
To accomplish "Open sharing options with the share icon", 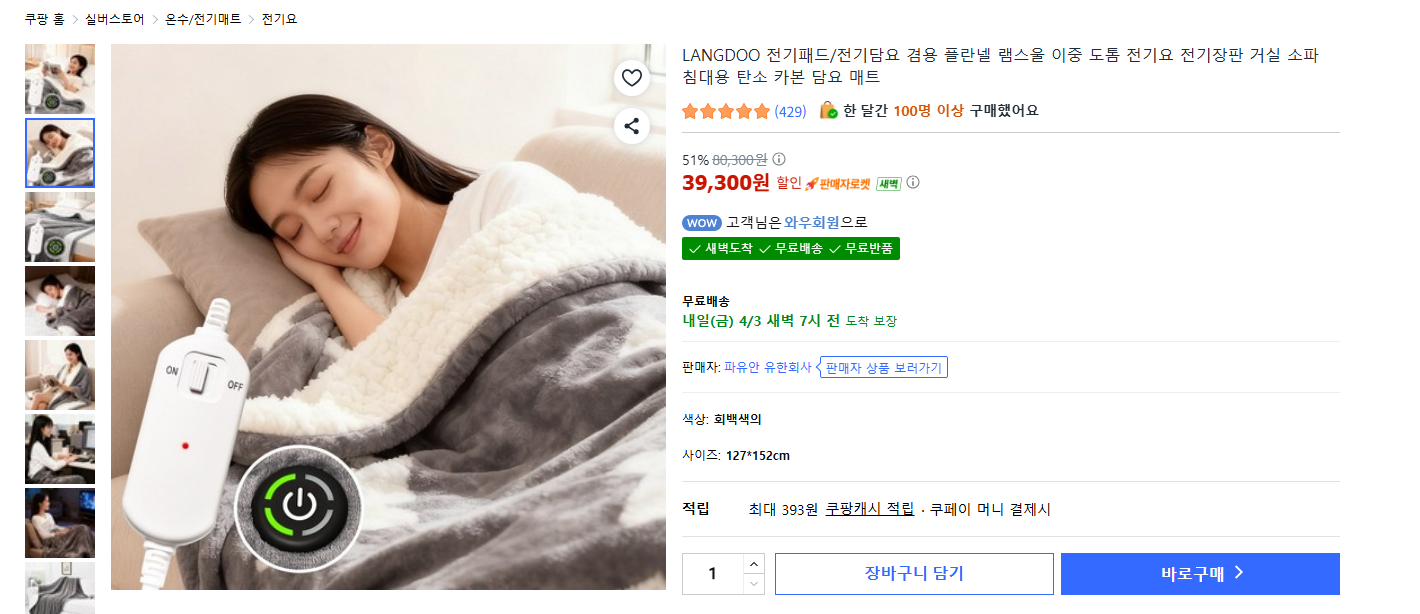I will pyautogui.click(x=632, y=126).
